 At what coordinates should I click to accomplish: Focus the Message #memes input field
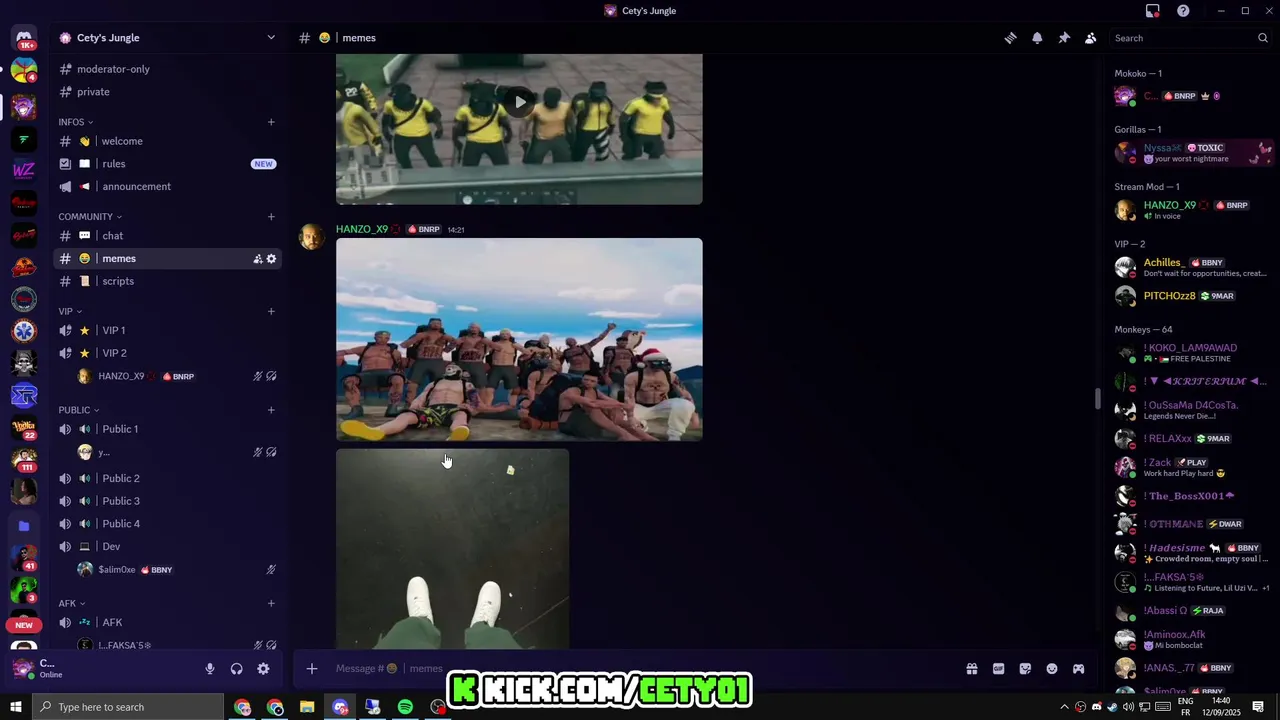[640, 668]
